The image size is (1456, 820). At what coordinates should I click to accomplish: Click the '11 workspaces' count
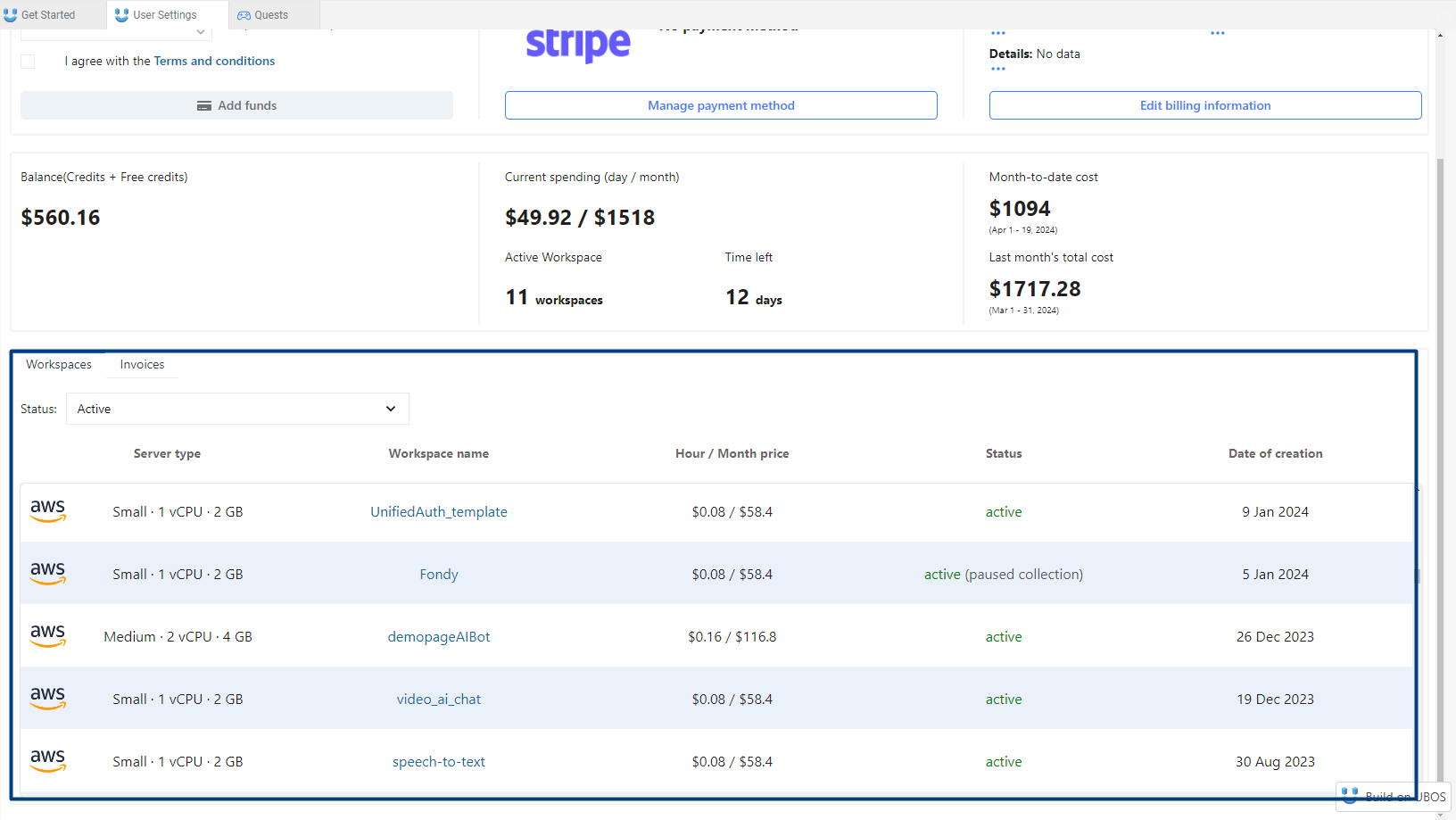(x=554, y=297)
